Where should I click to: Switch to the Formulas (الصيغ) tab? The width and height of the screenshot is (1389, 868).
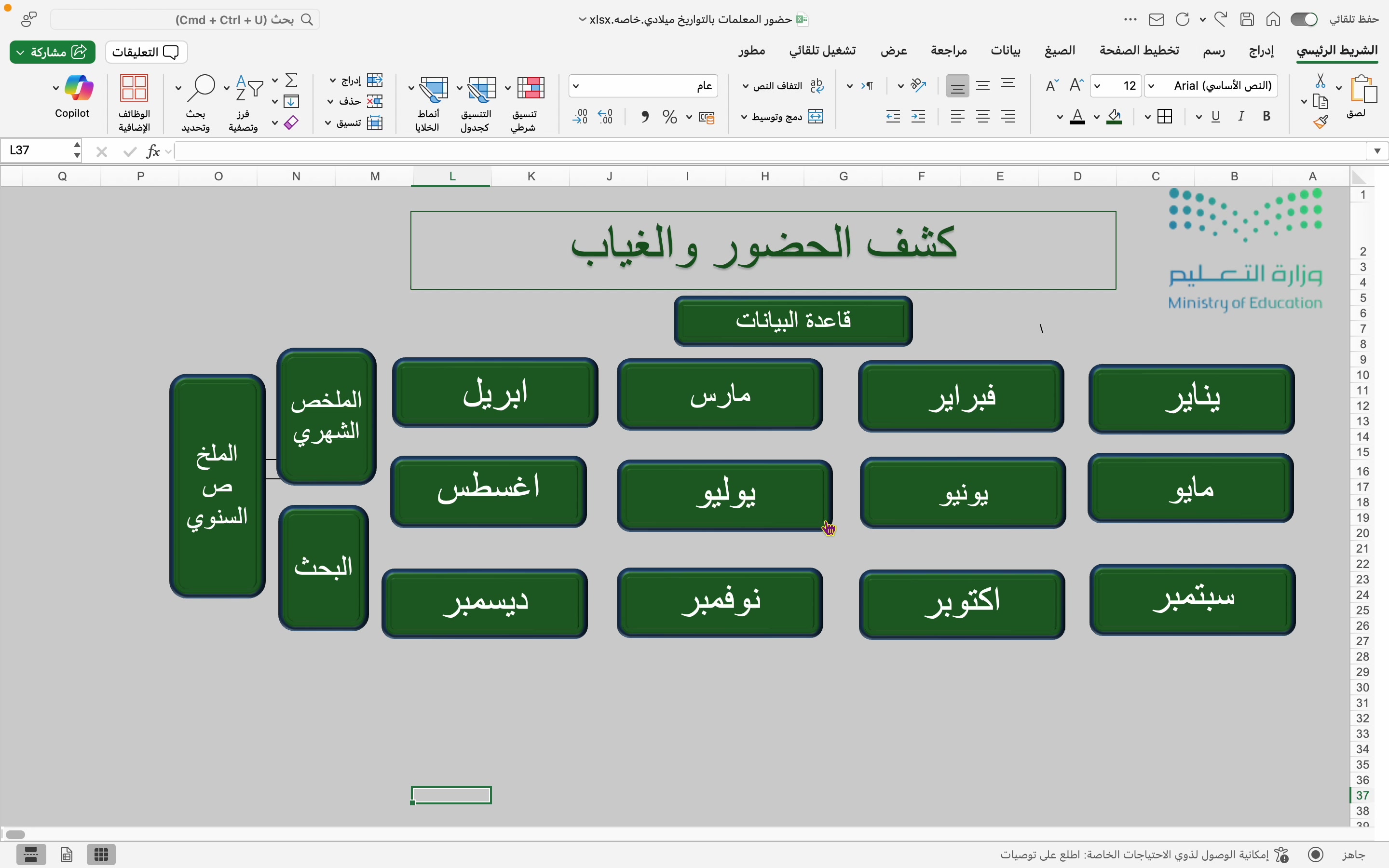pos(1060,51)
